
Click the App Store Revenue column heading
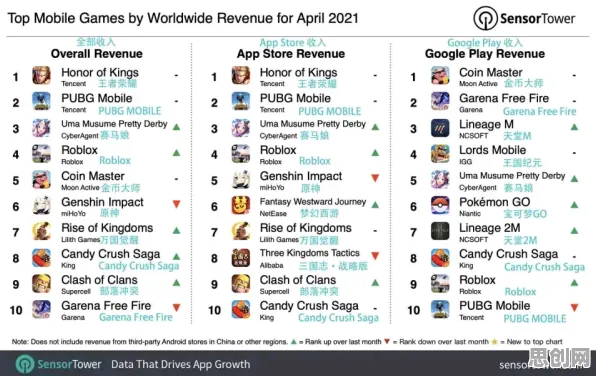(x=291, y=54)
